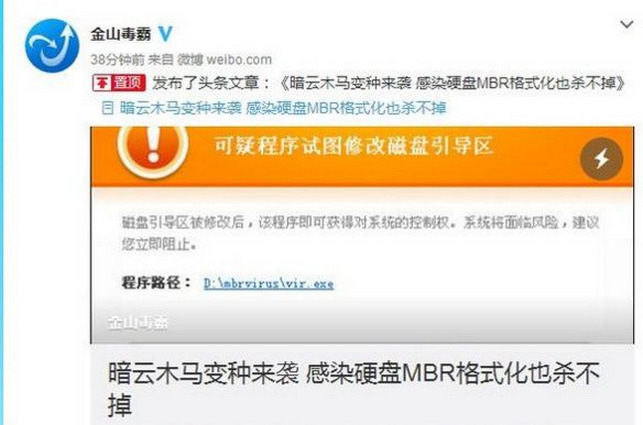Click the 程序路径 label

click(156, 283)
